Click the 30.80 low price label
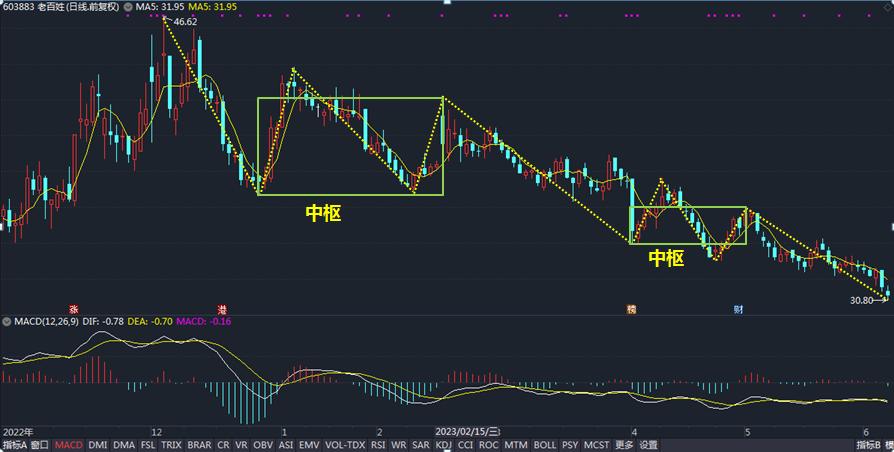Image resolution: width=894 pixels, height=452 pixels. (x=861, y=300)
